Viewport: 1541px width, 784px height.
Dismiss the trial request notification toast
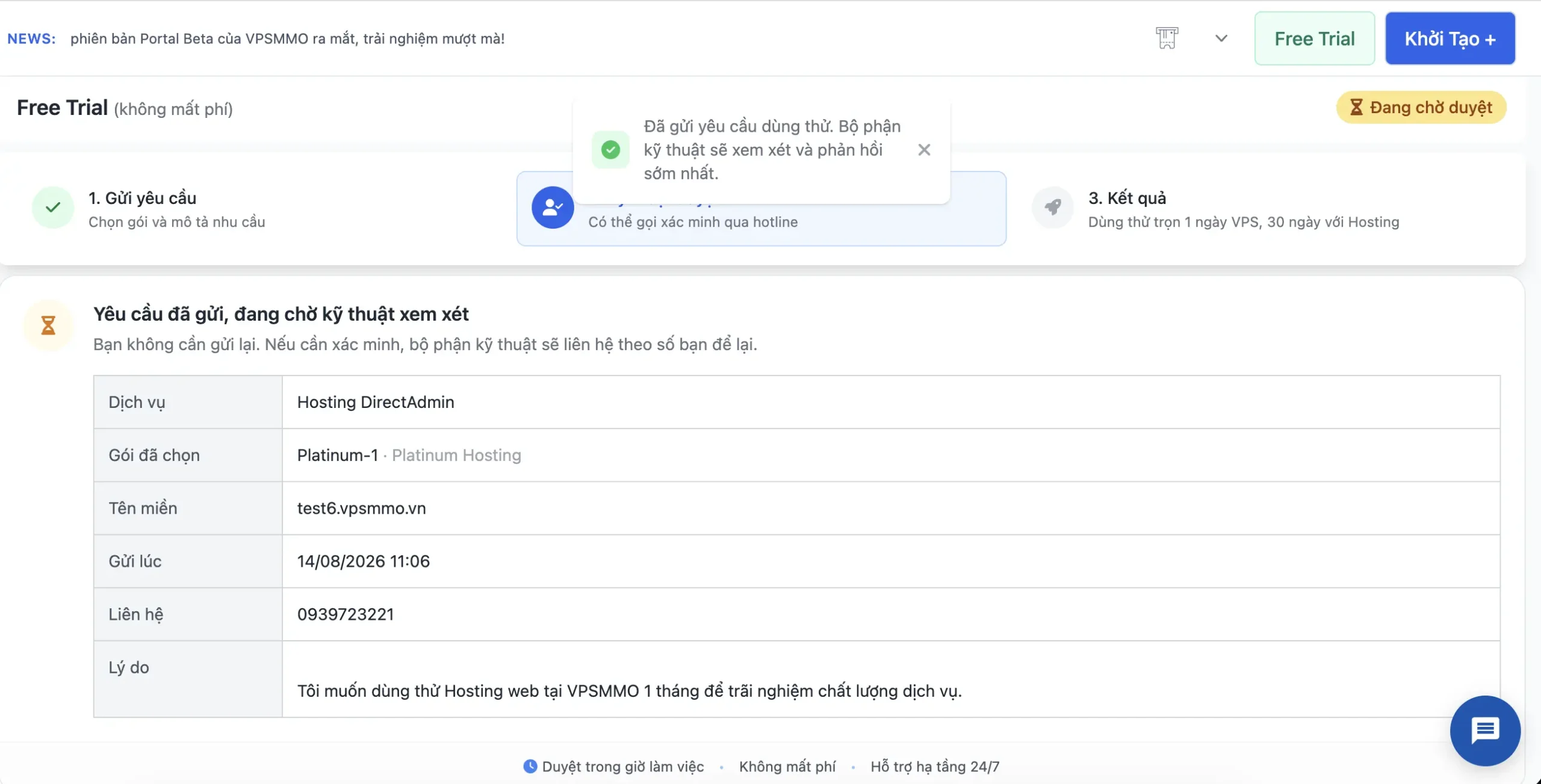coord(924,150)
